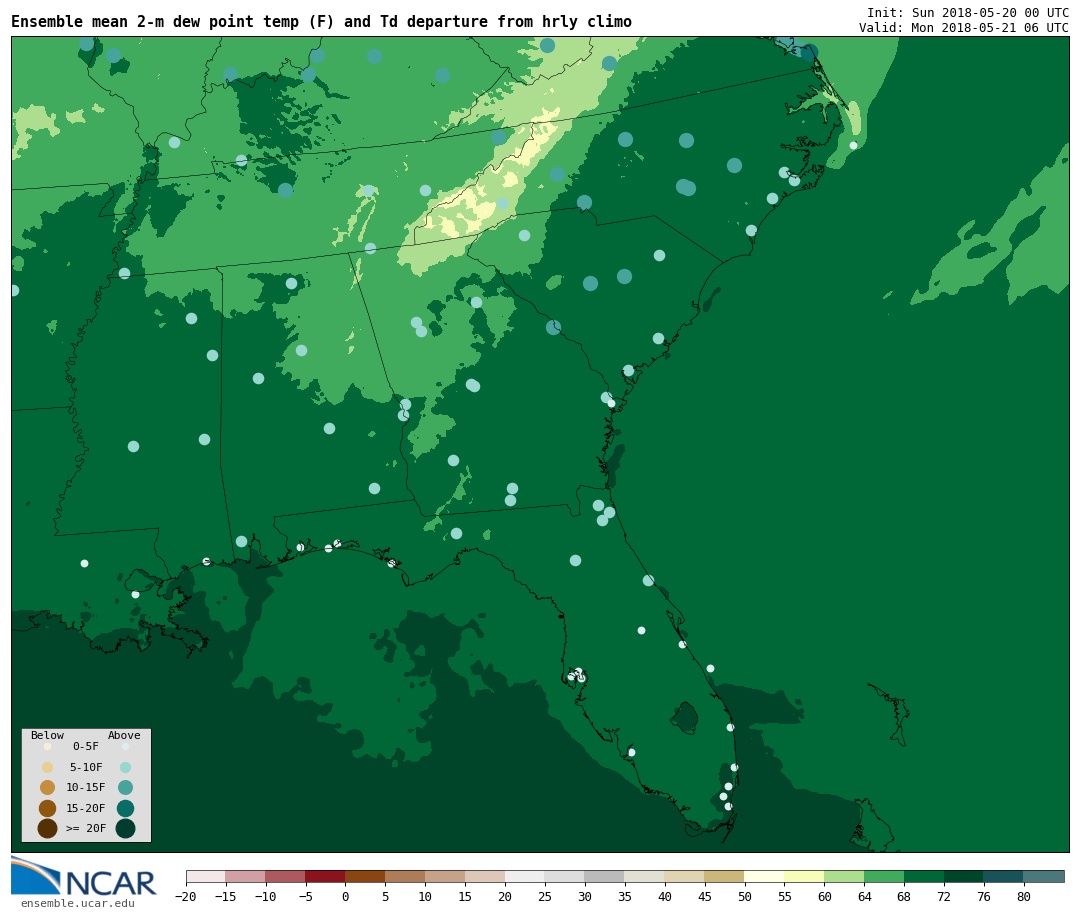The height and width of the screenshot is (915, 1080).
Task: Pick the 68 to 72 dark green swatch
Action: pyautogui.click(x=924, y=876)
